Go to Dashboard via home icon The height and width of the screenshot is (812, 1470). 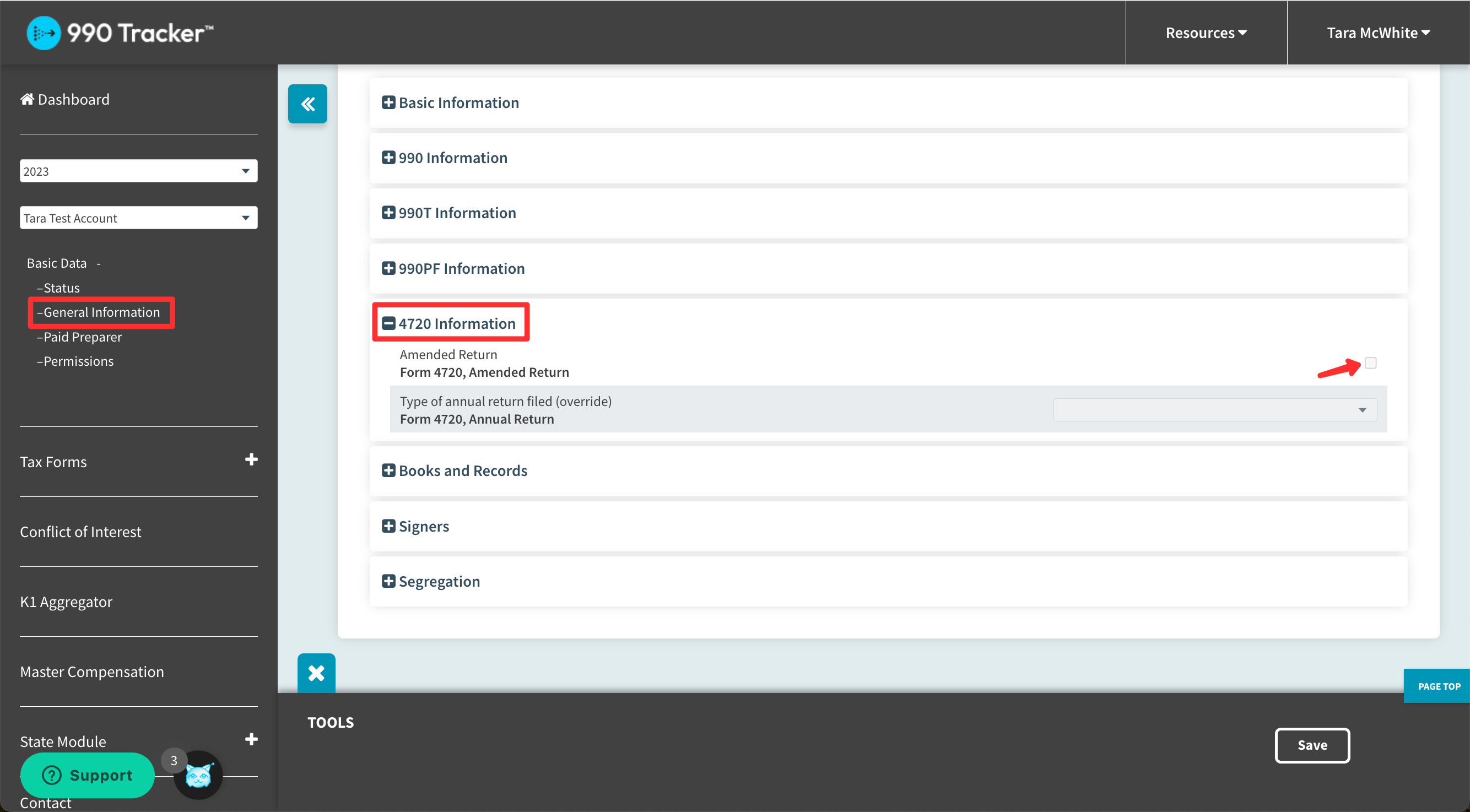pyautogui.click(x=27, y=99)
